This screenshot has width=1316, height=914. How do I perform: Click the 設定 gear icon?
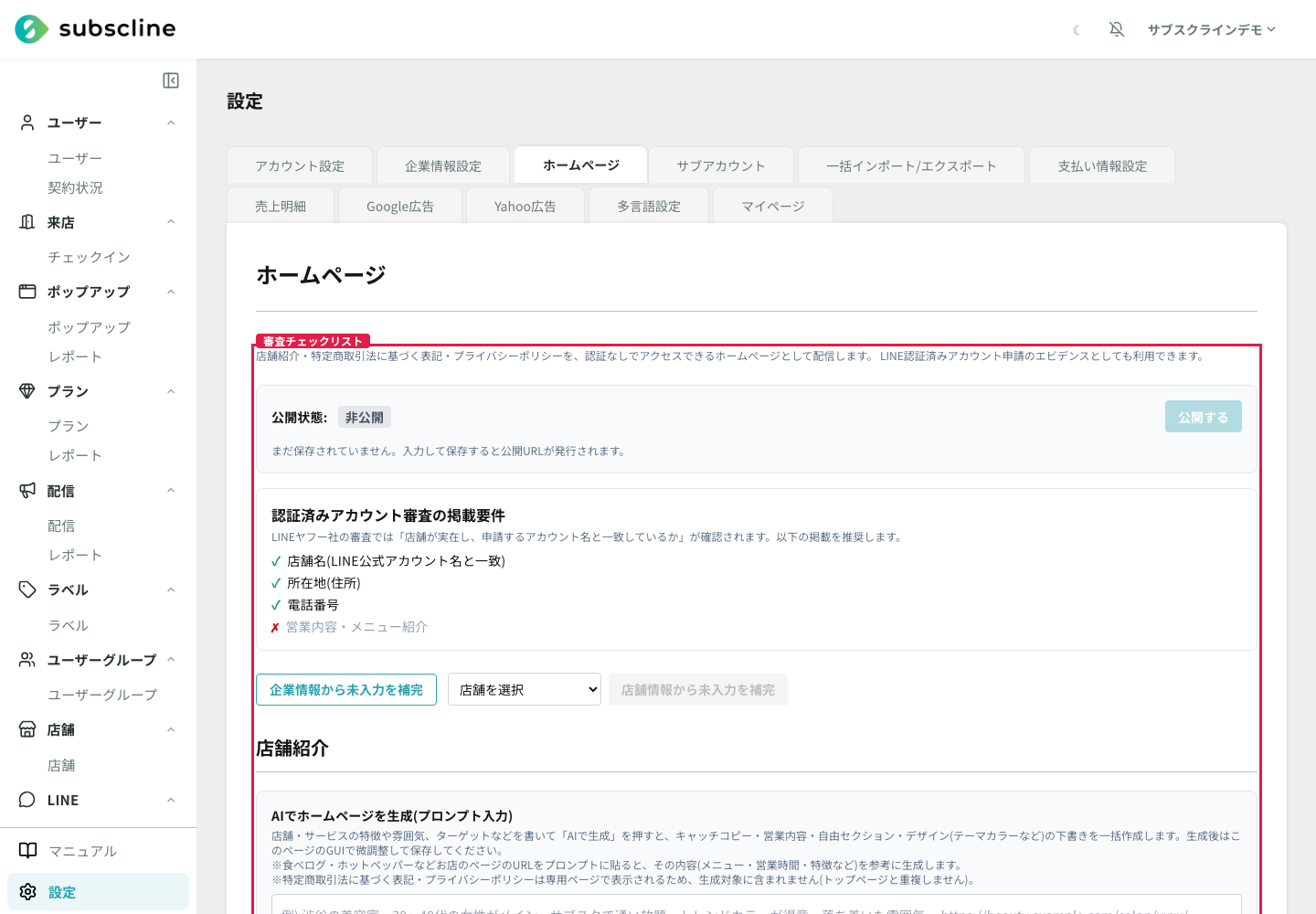28,892
